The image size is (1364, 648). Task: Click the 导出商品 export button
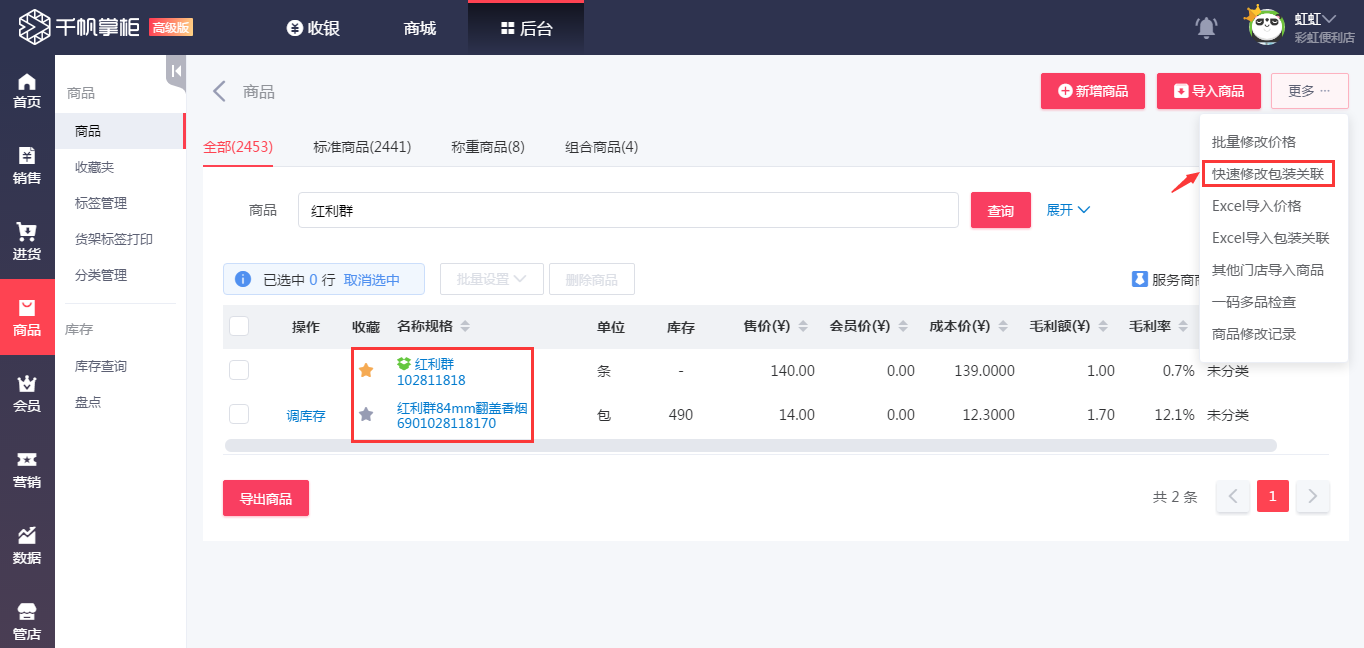click(265, 497)
